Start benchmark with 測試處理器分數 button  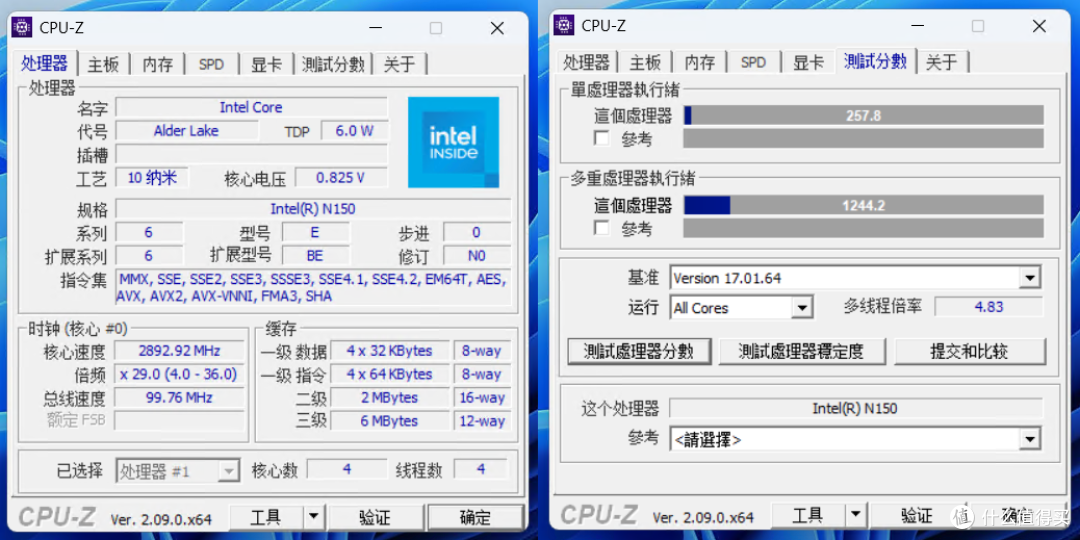(639, 351)
